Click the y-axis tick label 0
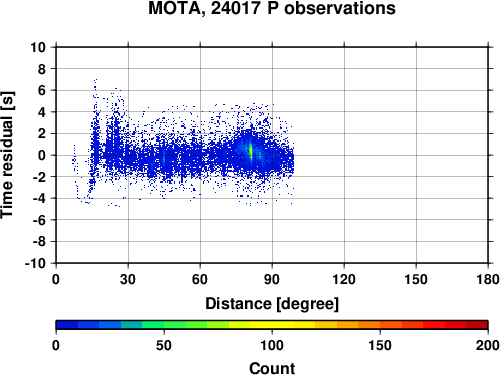The height and width of the screenshot is (375, 500). [42, 155]
